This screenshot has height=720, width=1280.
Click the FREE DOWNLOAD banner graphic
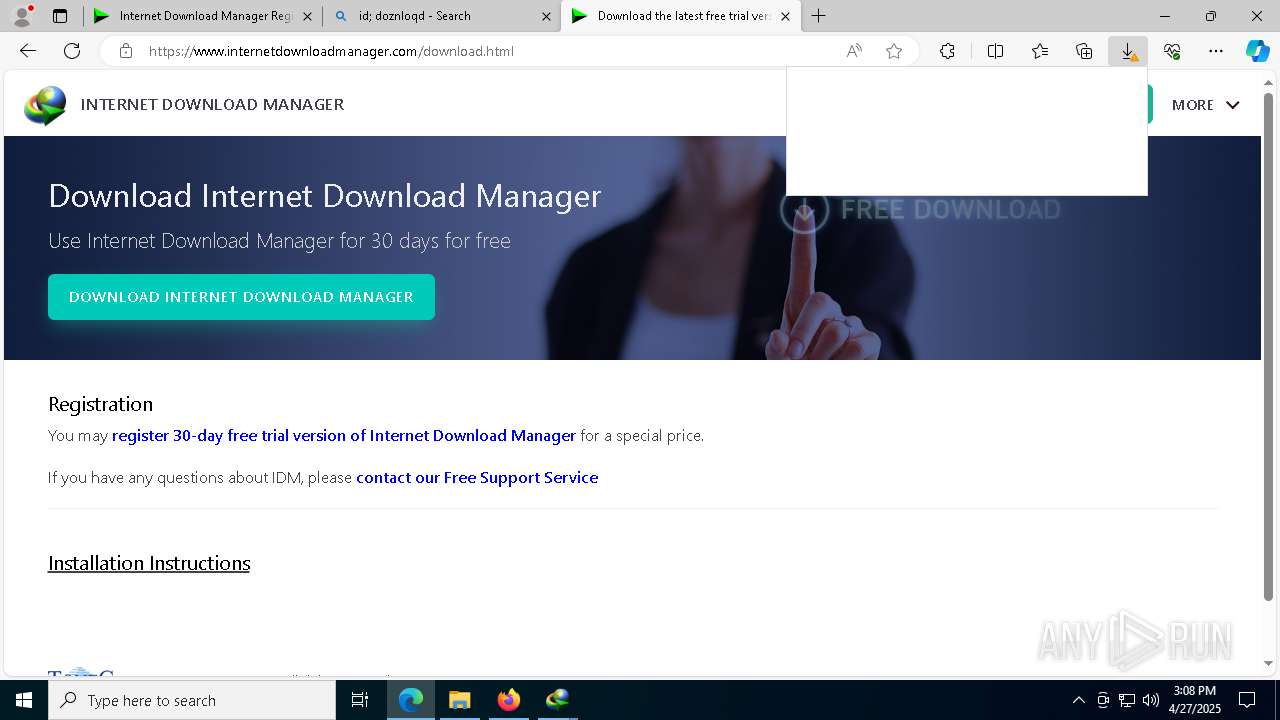(x=920, y=210)
